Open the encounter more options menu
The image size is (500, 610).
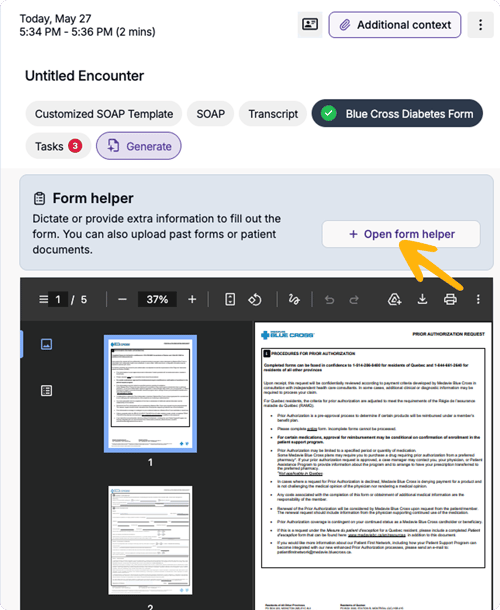coord(480,25)
